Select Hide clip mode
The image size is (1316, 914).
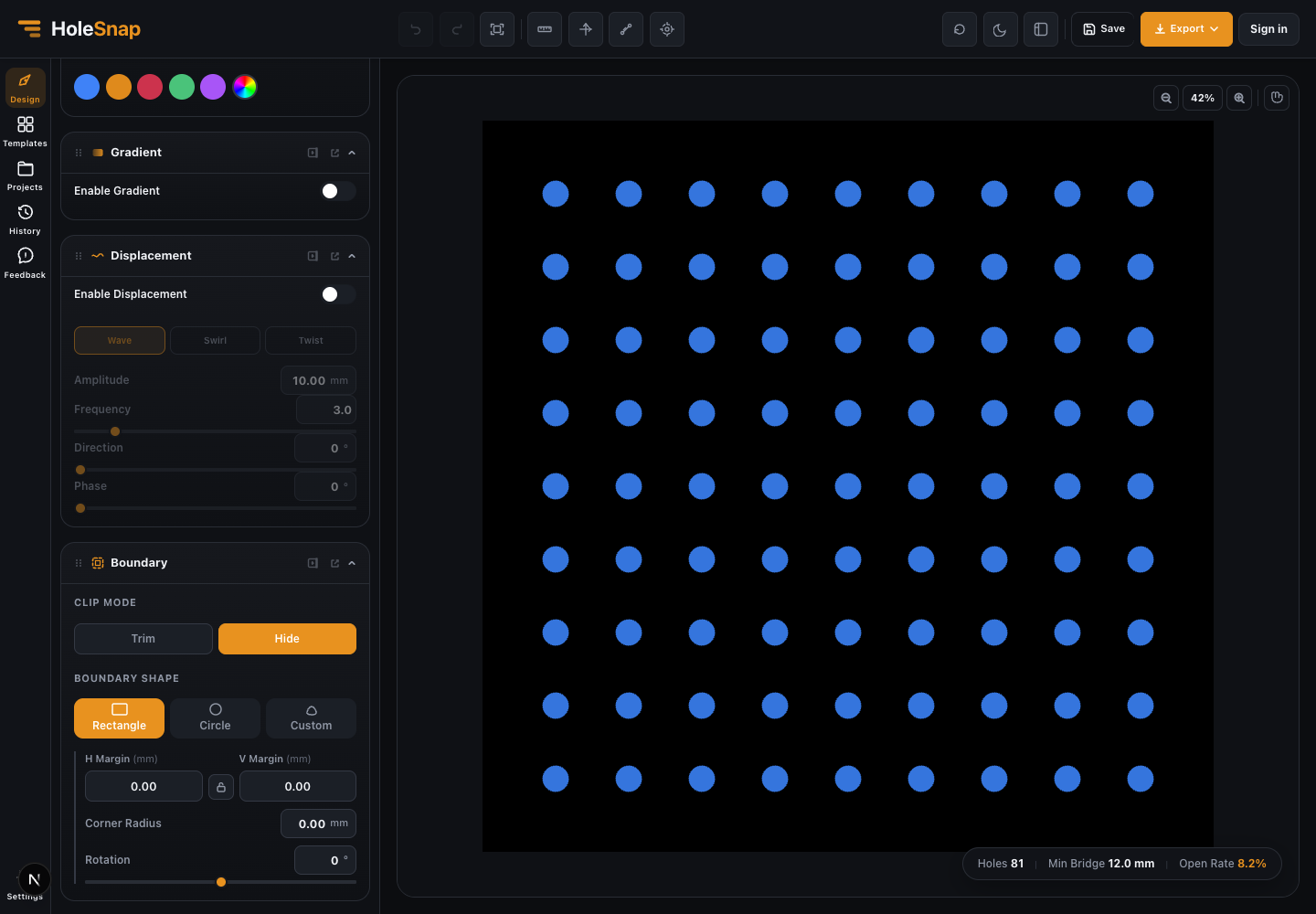[287, 639]
